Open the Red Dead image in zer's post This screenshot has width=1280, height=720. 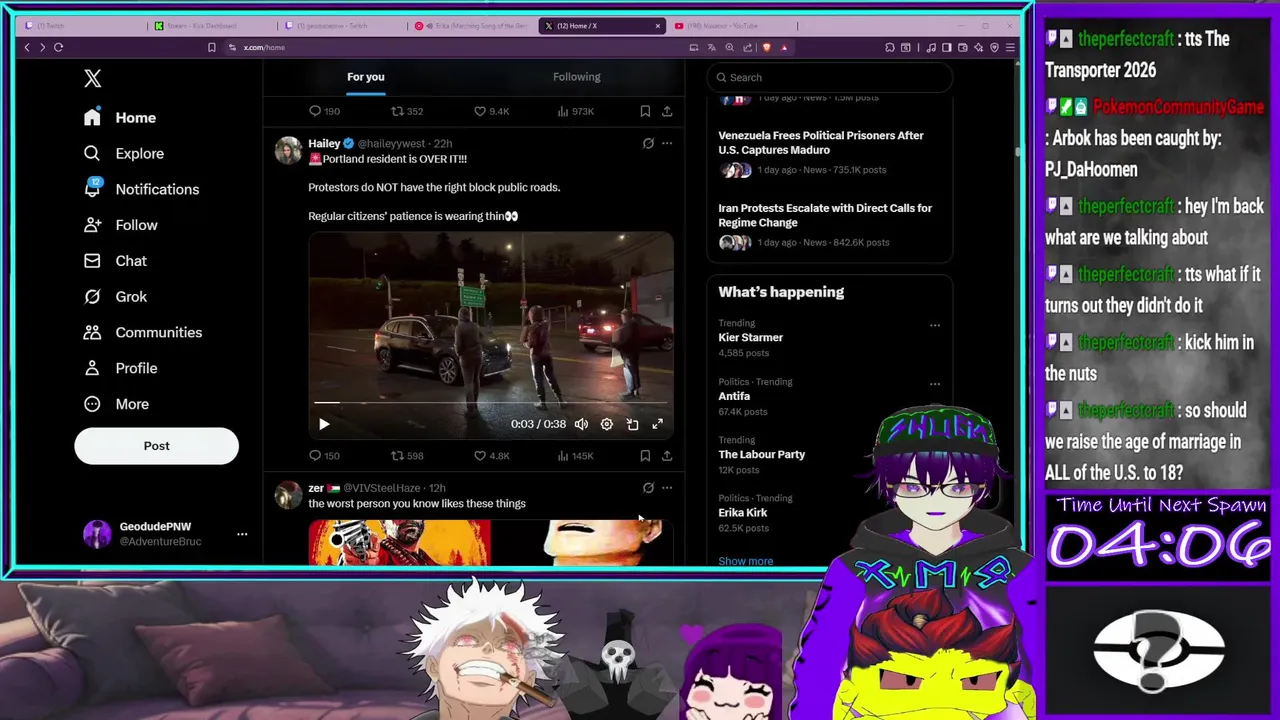[399, 542]
